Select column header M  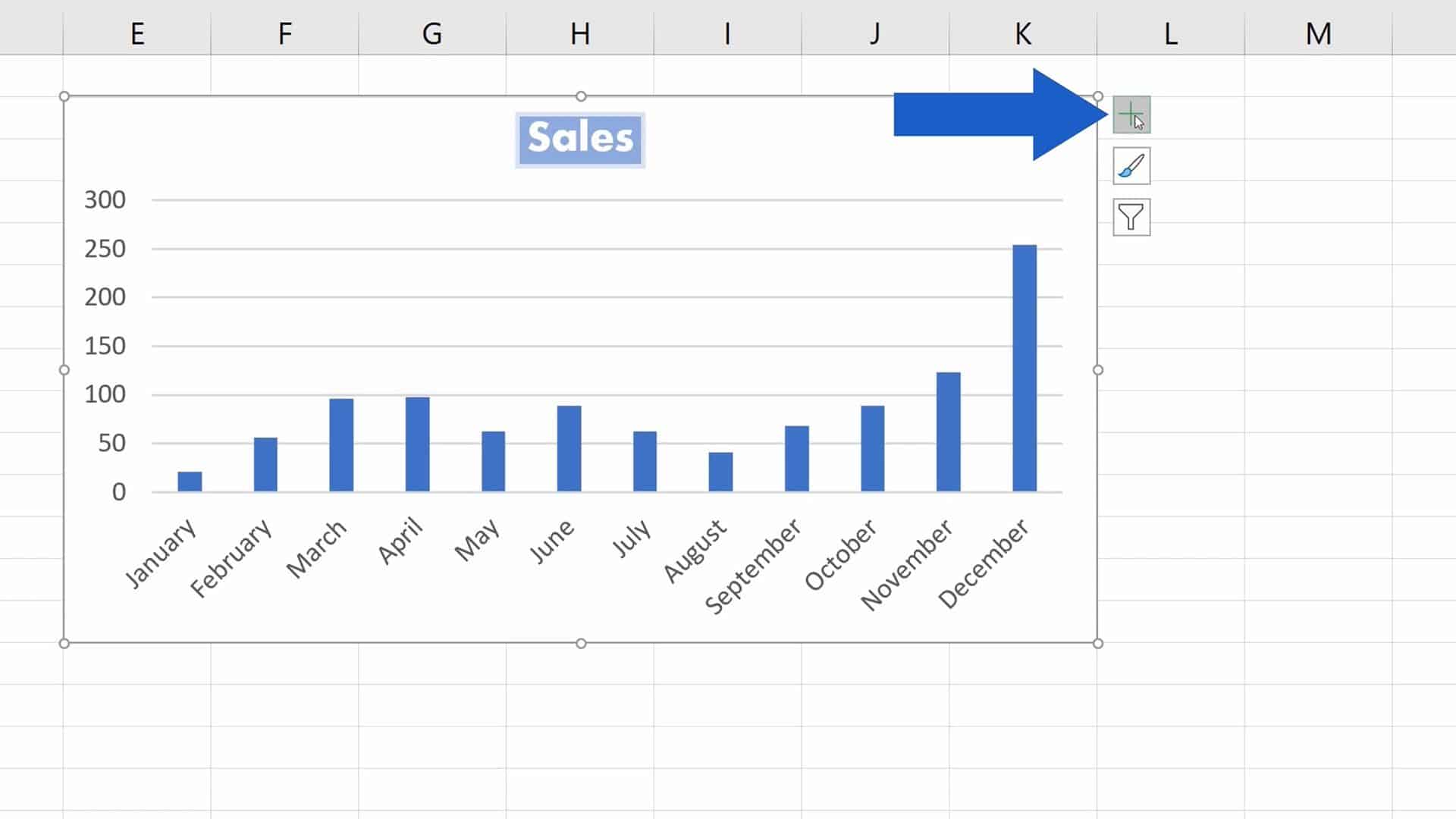1317,33
